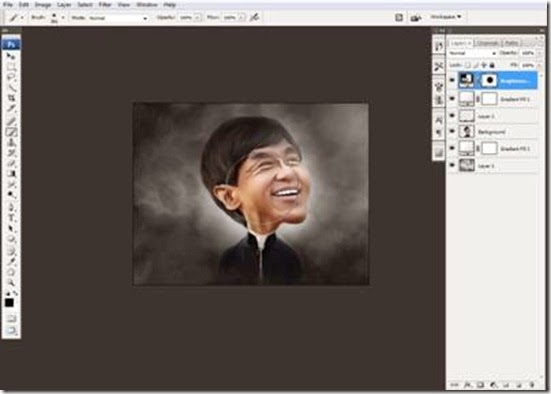Image resolution: width=551 pixels, height=394 pixels.
Task: Click the black foreground color swatch
Action: click(x=9, y=303)
